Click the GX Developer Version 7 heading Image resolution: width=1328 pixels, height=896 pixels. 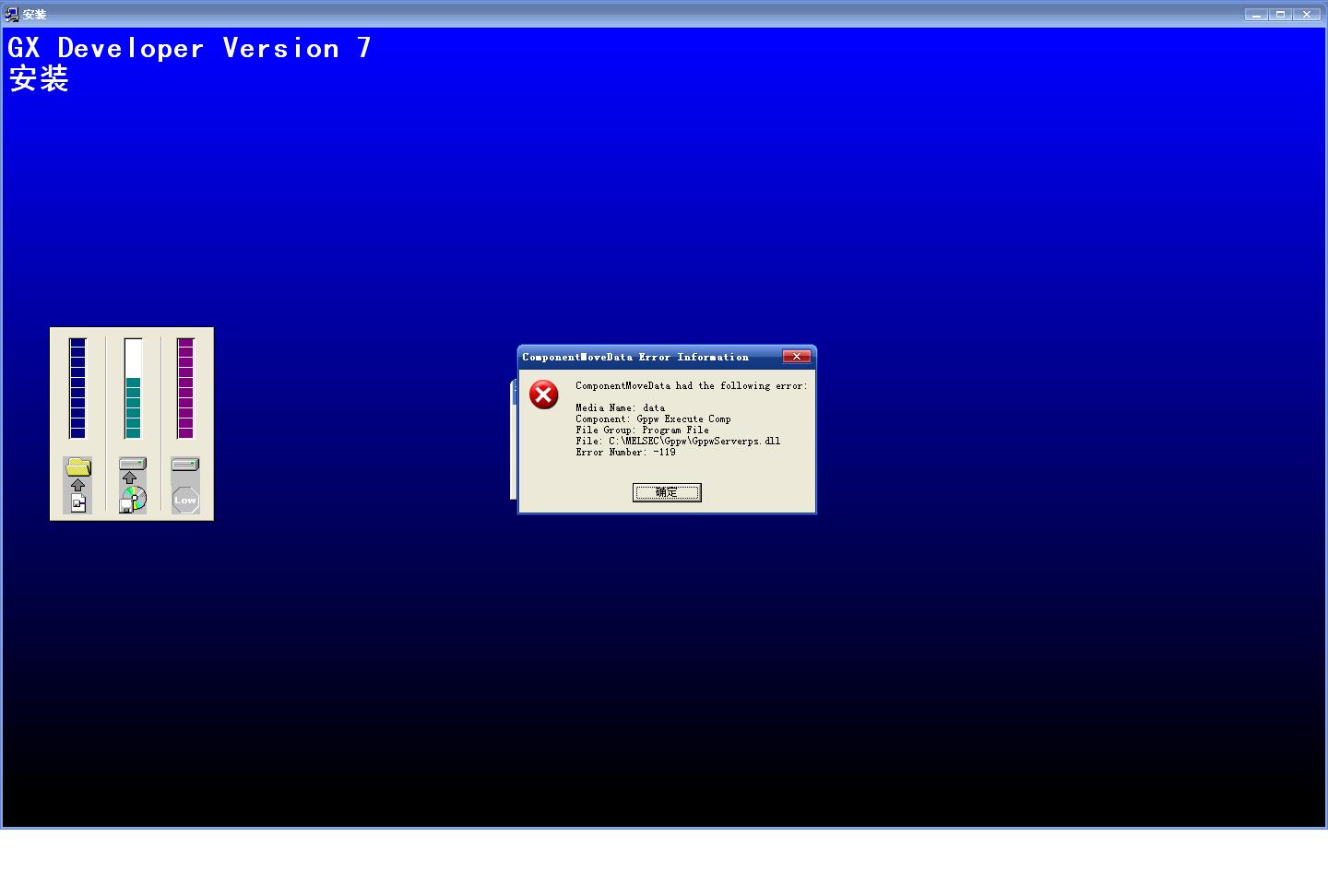pyautogui.click(x=189, y=48)
